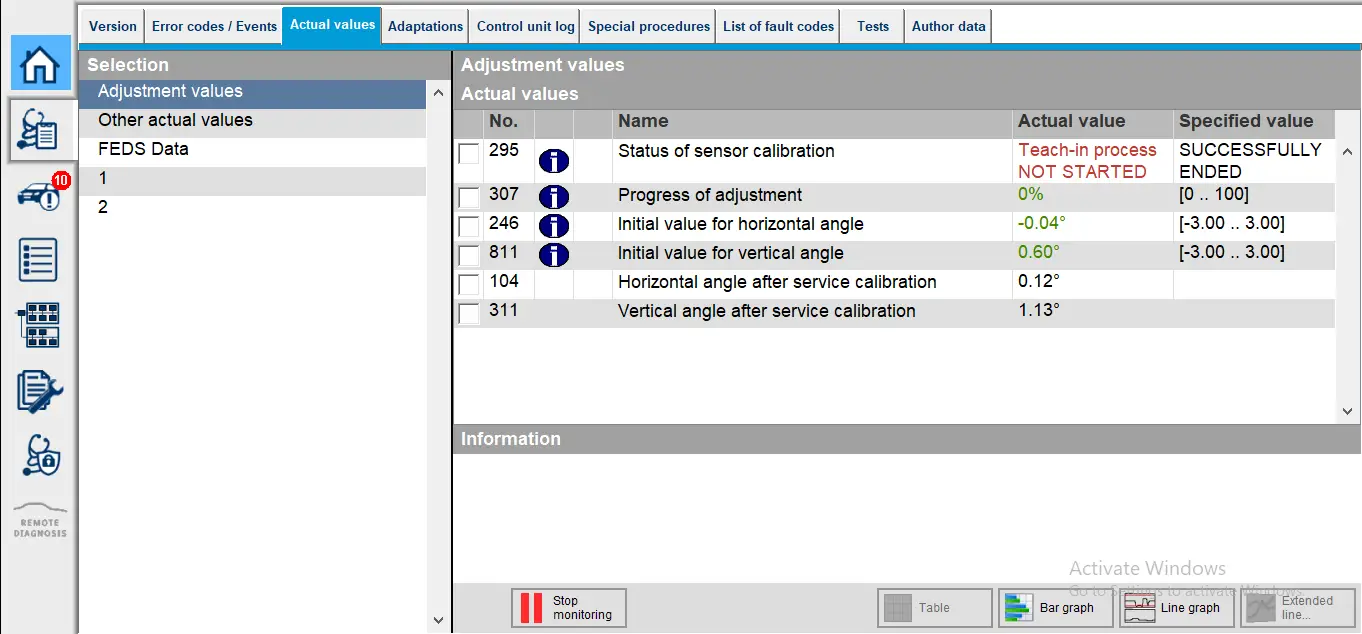Select Adjustment values in Selection list
Screen dimensions: 1362x634
253,93
